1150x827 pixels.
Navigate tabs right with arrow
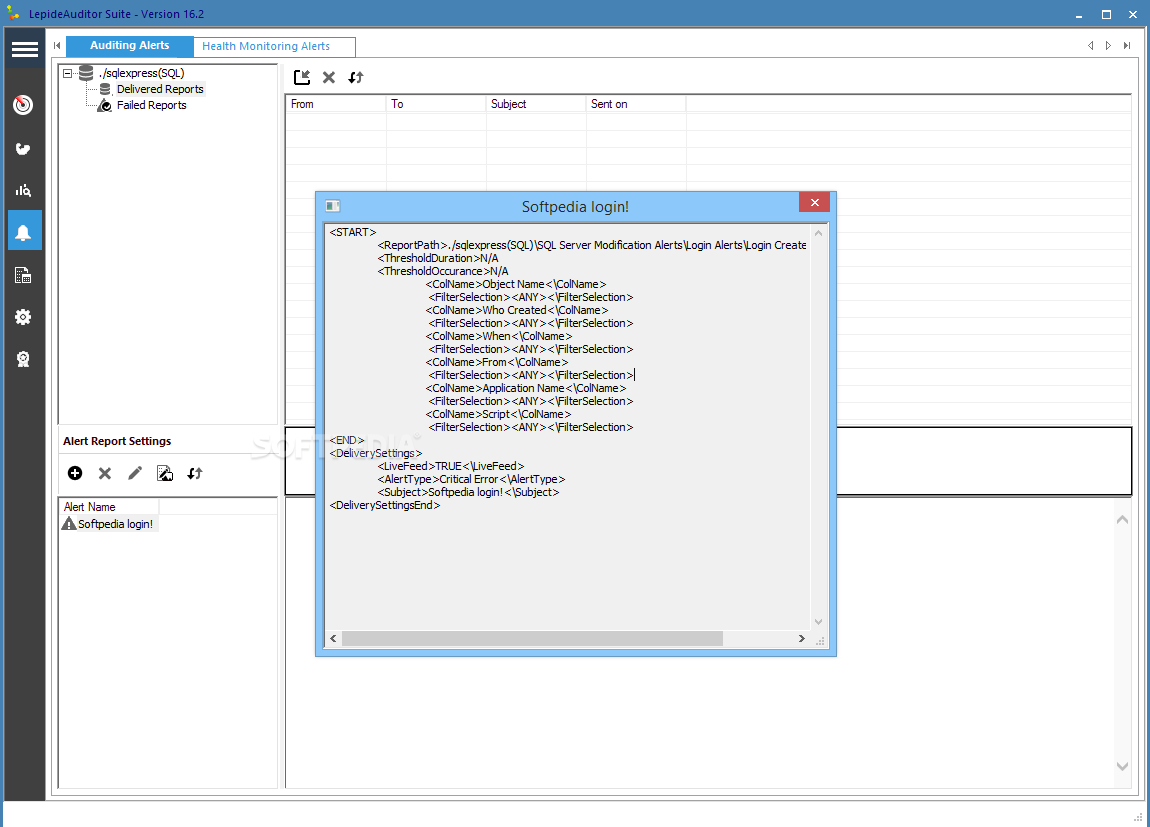click(x=1108, y=45)
